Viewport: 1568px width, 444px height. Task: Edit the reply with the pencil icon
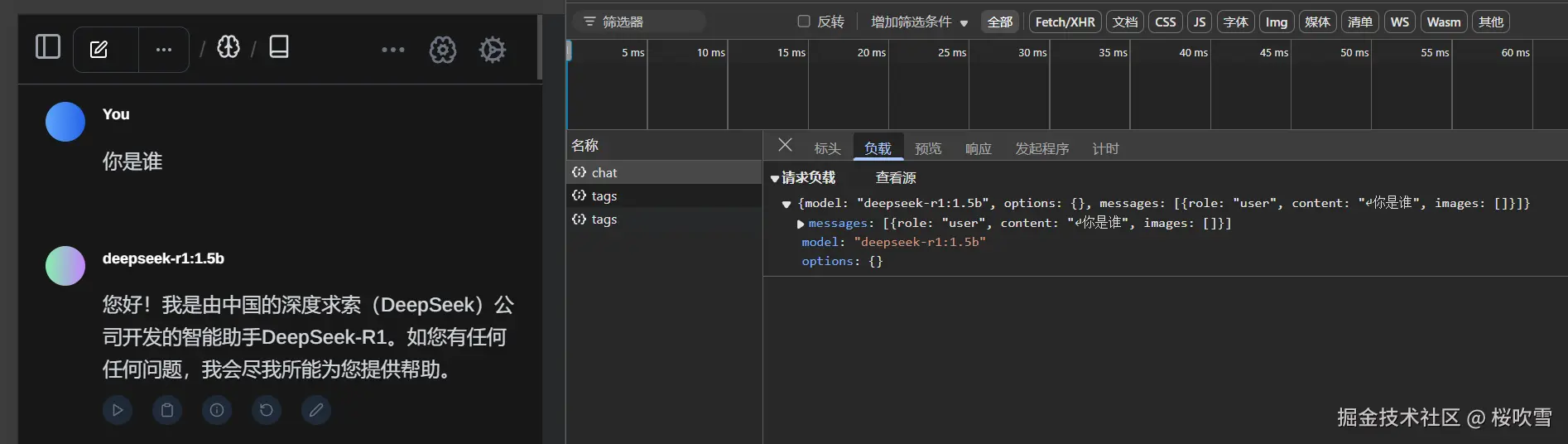[x=316, y=410]
